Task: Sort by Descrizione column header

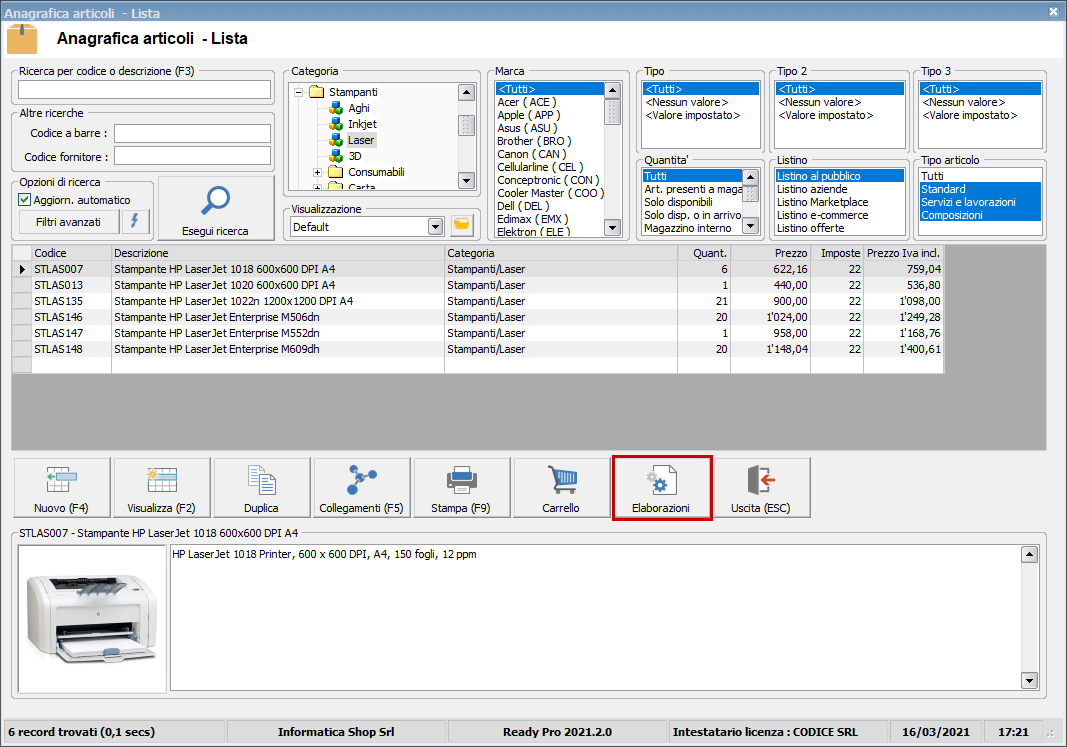Action: pyautogui.click(x=278, y=253)
